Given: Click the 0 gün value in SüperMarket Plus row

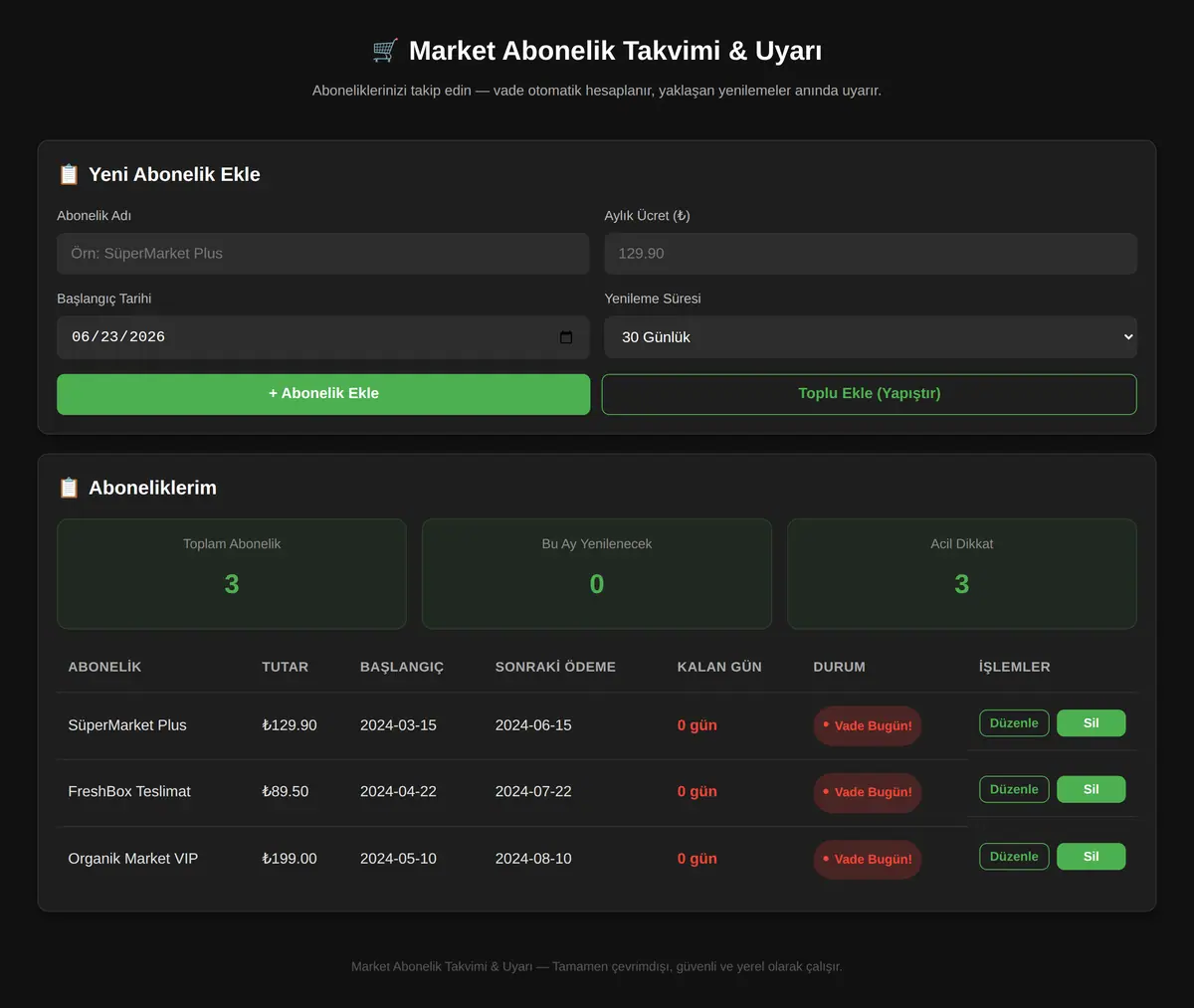Looking at the screenshot, I should [x=697, y=725].
